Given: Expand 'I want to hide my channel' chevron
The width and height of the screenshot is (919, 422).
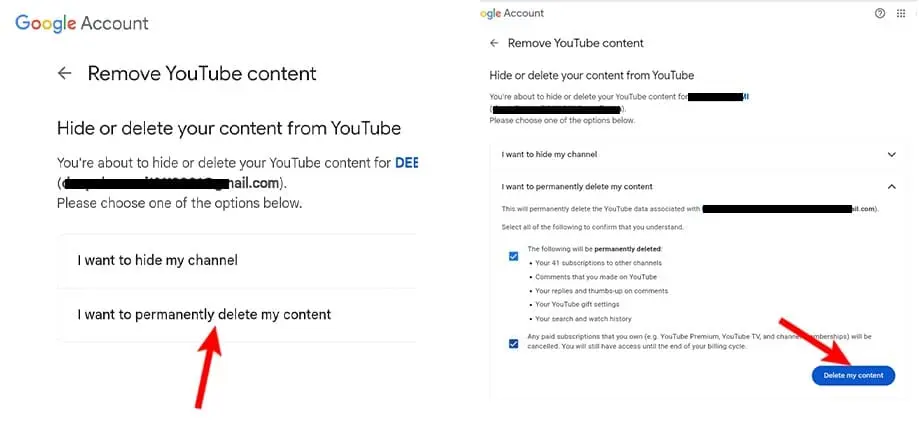Looking at the screenshot, I should pyautogui.click(x=891, y=155).
